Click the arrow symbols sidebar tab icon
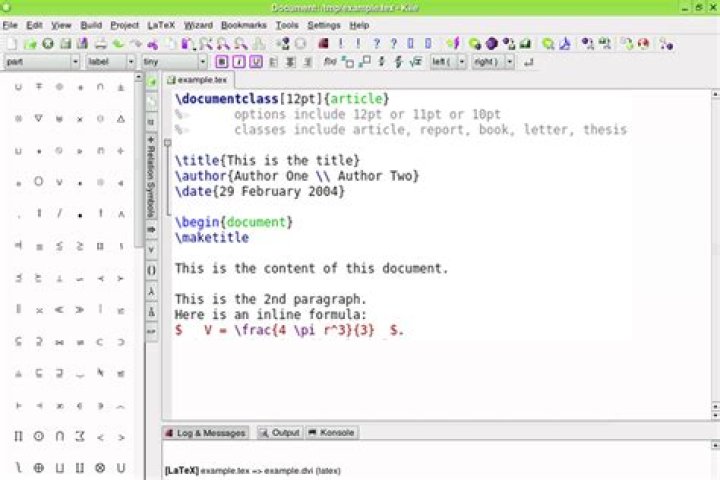720x480 pixels. coord(151,229)
